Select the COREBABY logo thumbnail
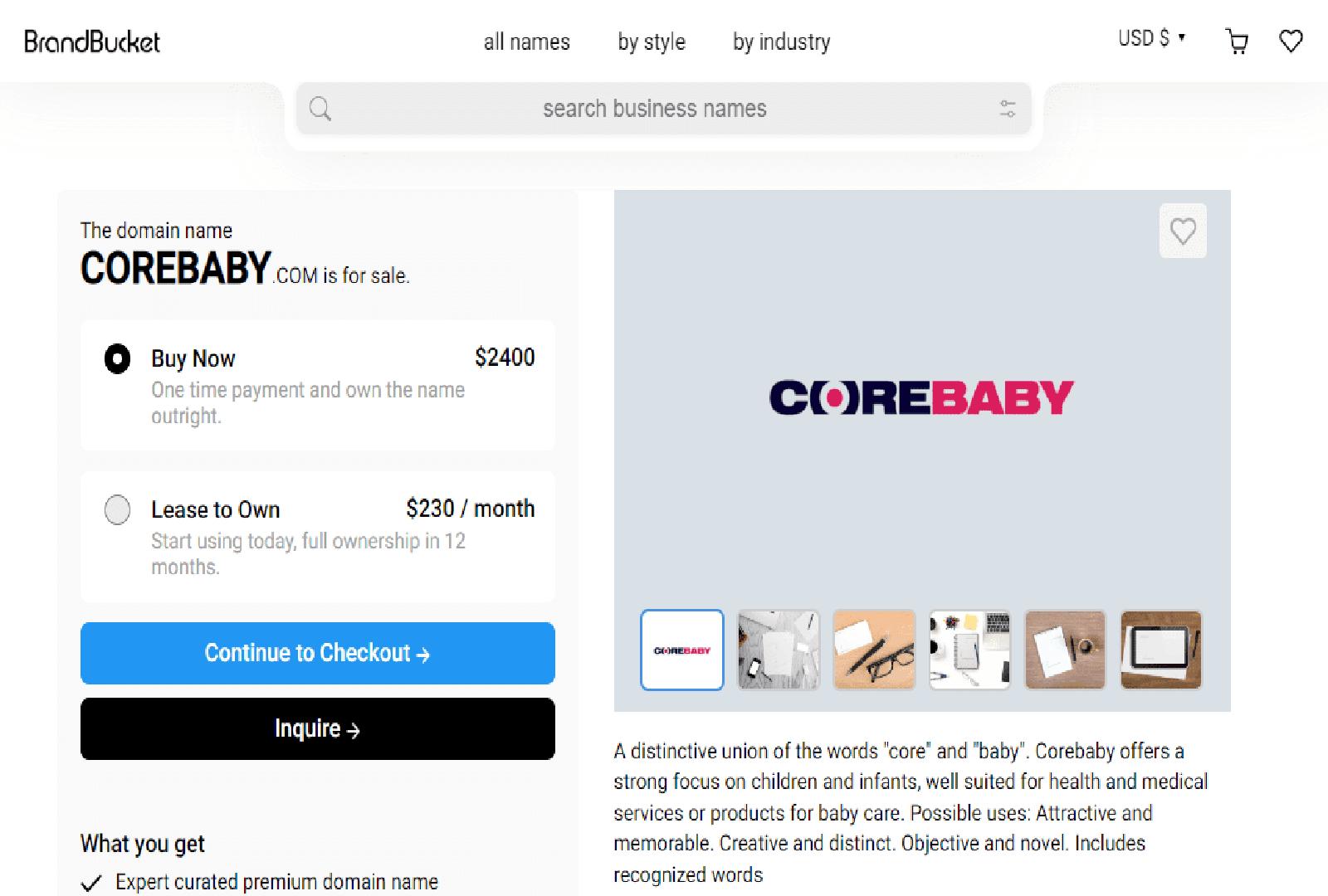1328x896 pixels. pos(681,650)
